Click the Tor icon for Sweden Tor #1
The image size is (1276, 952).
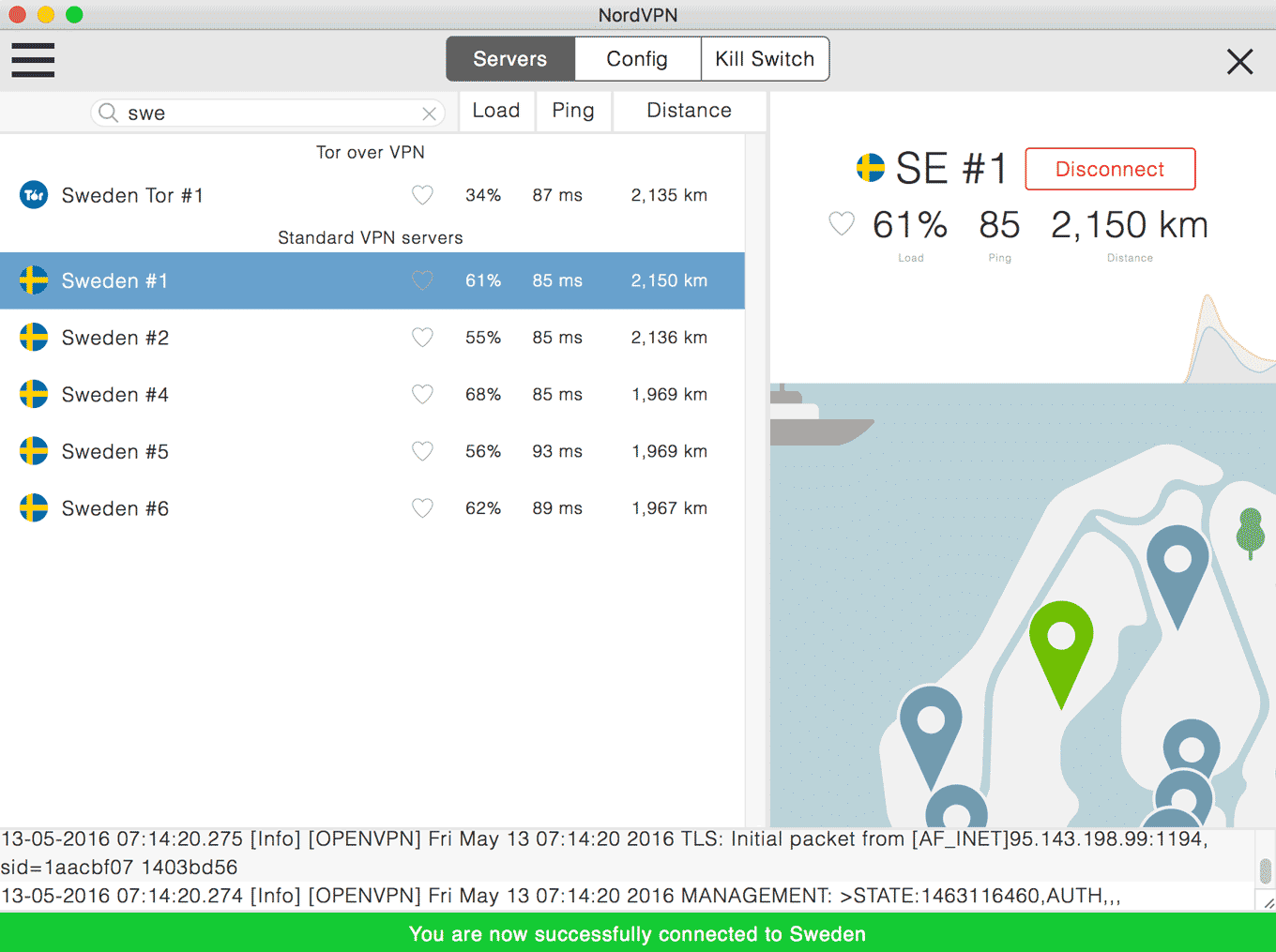(x=34, y=195)
